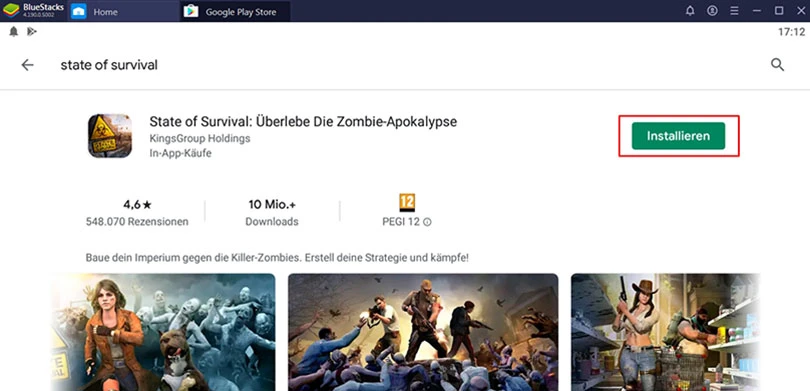Click the magnifier search icon
Screen dimensions: 810x391
pyautogui.click(x=777, y=65)
